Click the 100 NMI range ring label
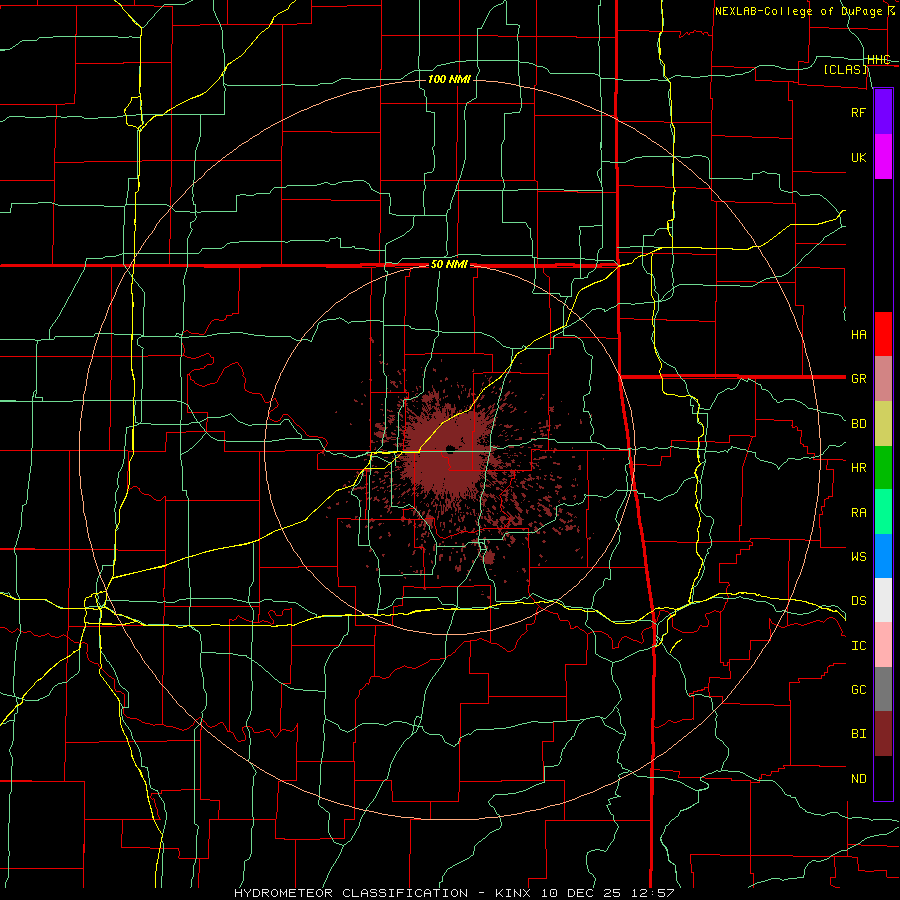Viewport: 900px width, 900px height. point(449,79)
